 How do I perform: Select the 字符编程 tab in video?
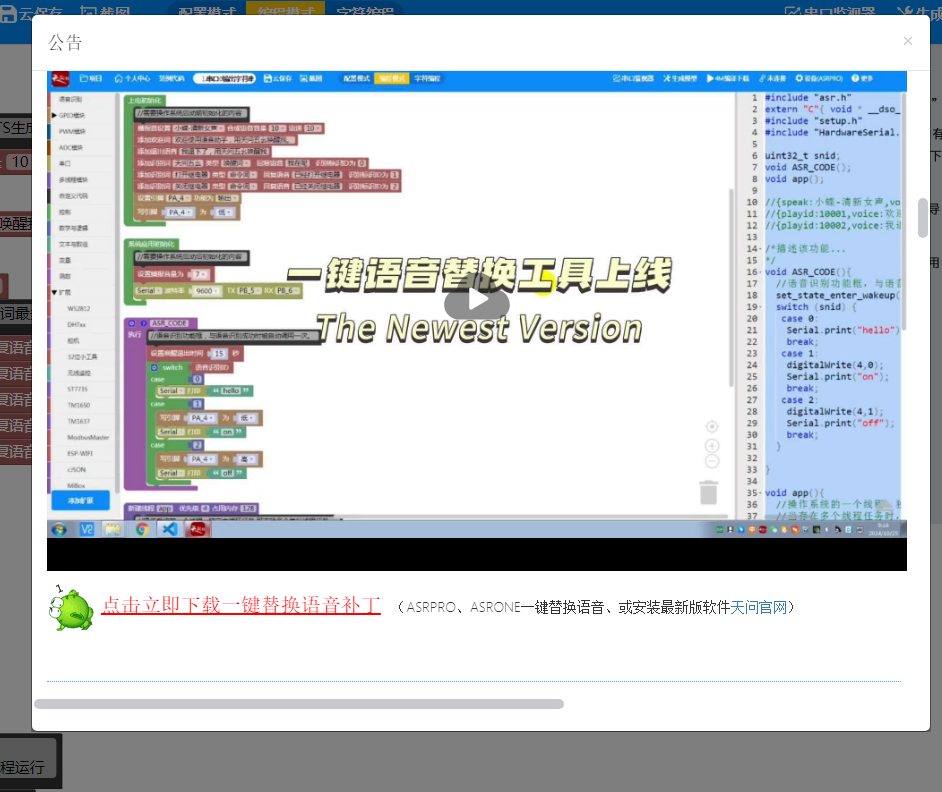click(426, 78)
